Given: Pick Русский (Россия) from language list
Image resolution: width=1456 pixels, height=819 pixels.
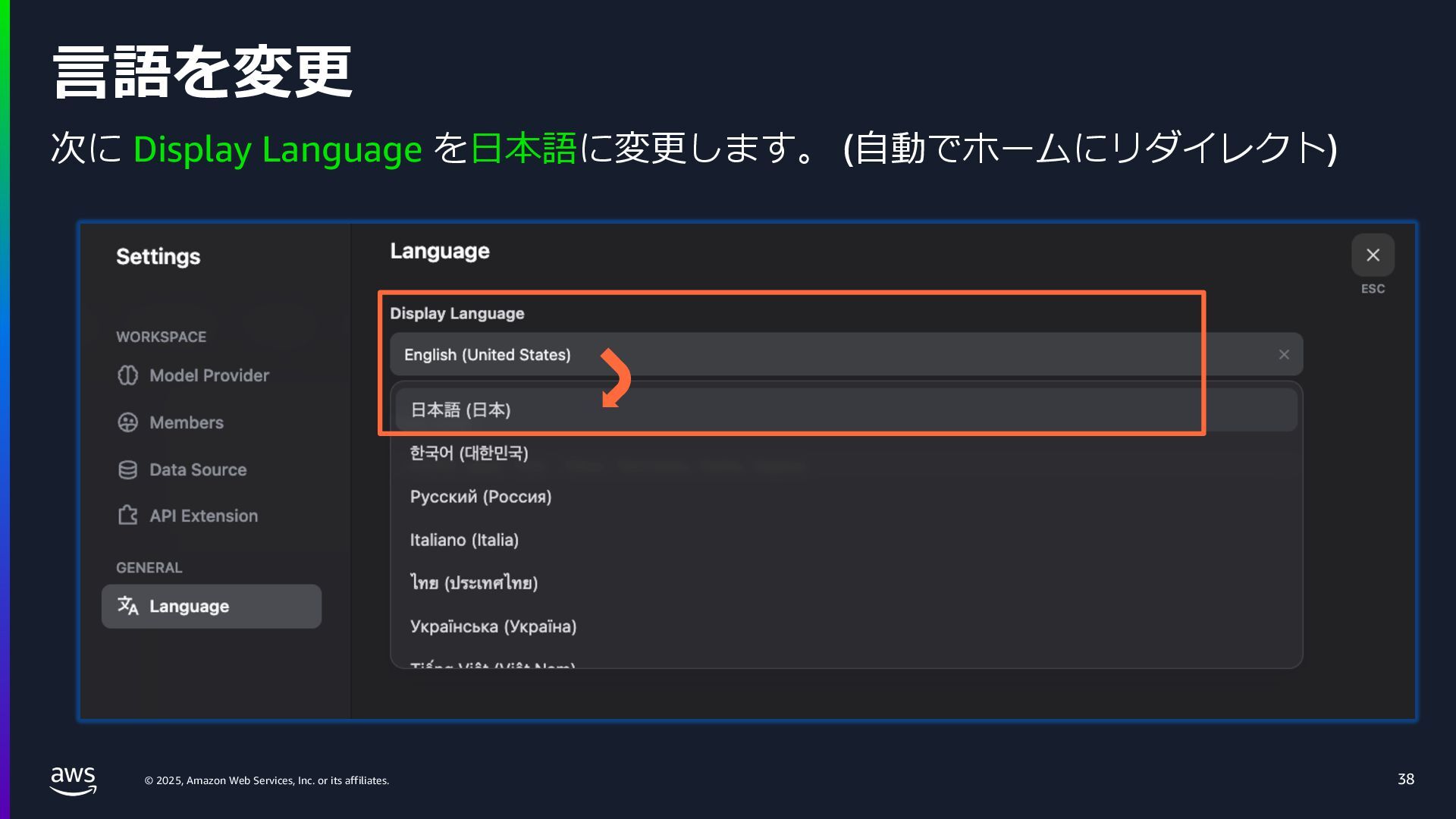Looking at the screenshot, I should [481, 497].
